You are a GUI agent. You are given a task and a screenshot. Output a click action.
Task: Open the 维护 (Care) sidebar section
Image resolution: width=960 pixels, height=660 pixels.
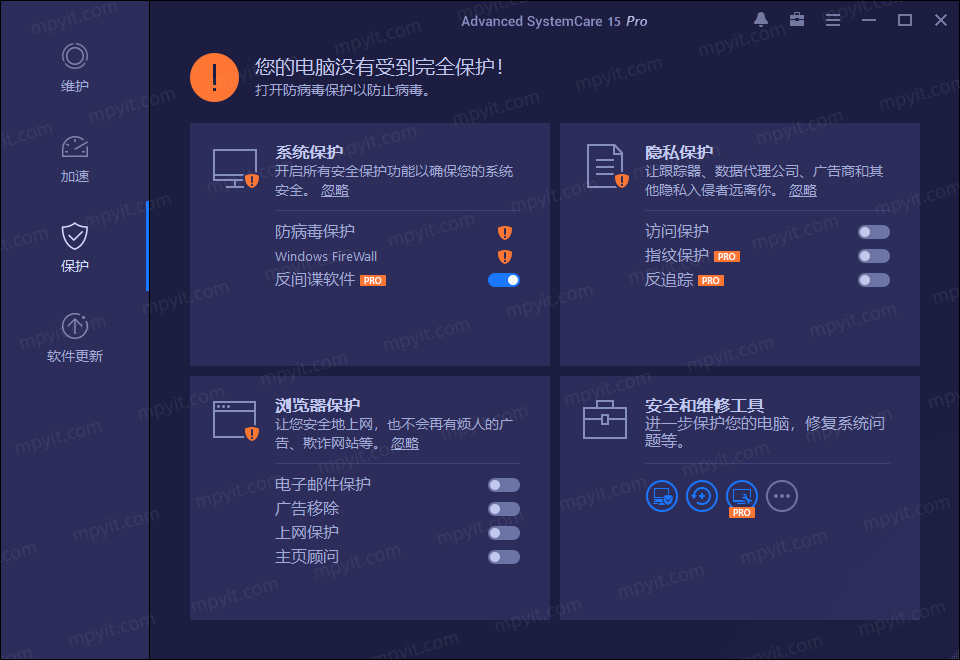point(75,68)
